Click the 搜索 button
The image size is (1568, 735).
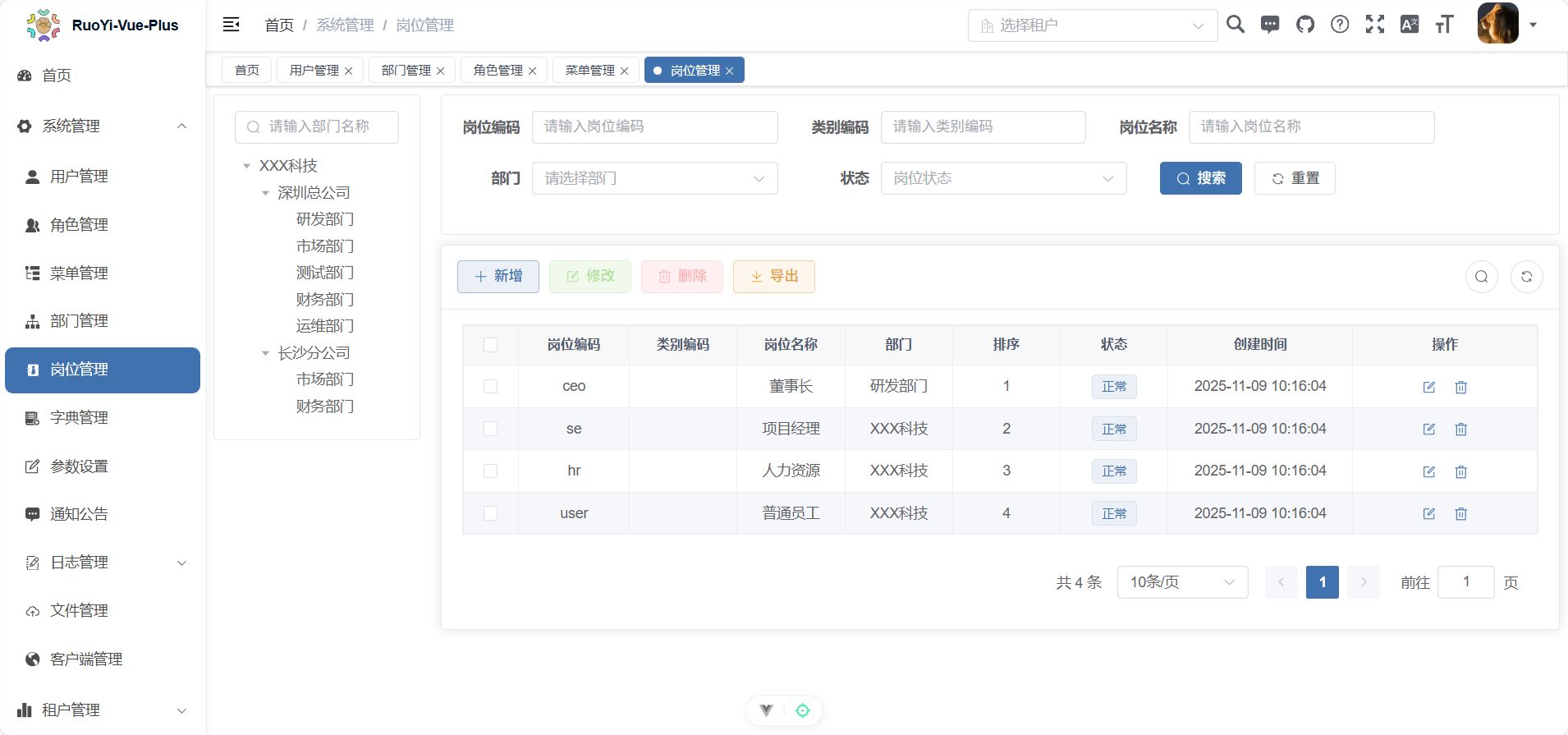click(1200, 178)
